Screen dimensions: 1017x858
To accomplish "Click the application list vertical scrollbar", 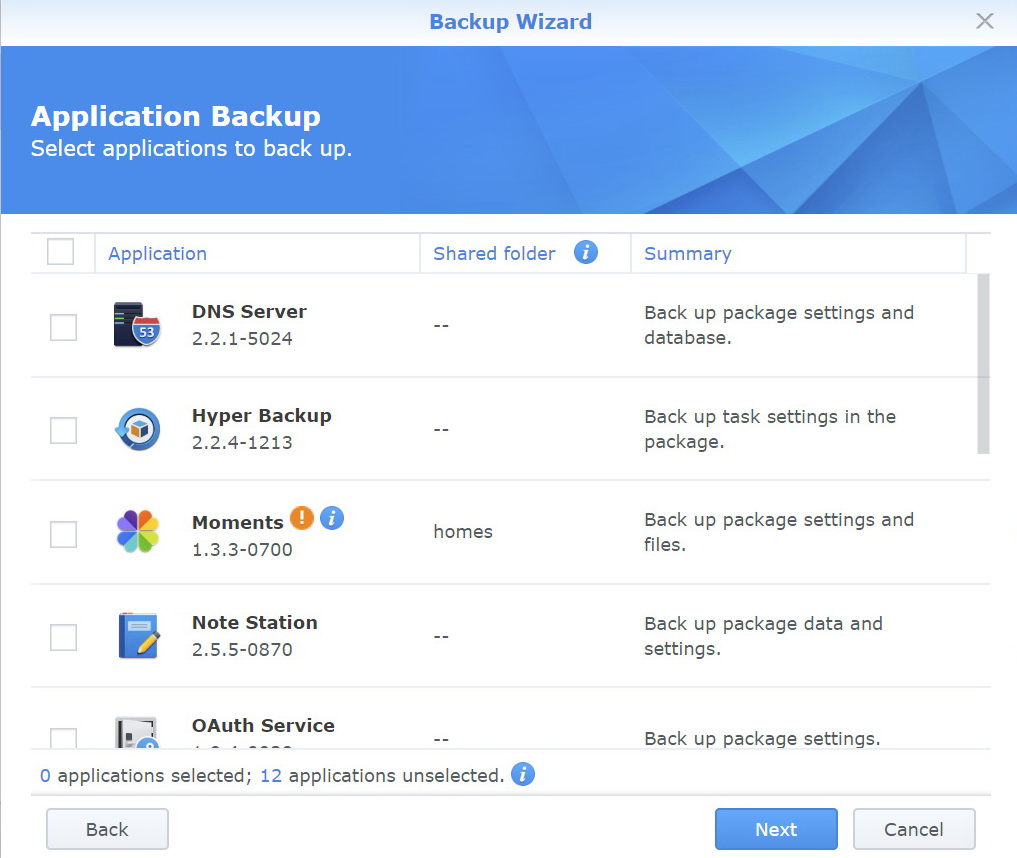I will point(983,364).
